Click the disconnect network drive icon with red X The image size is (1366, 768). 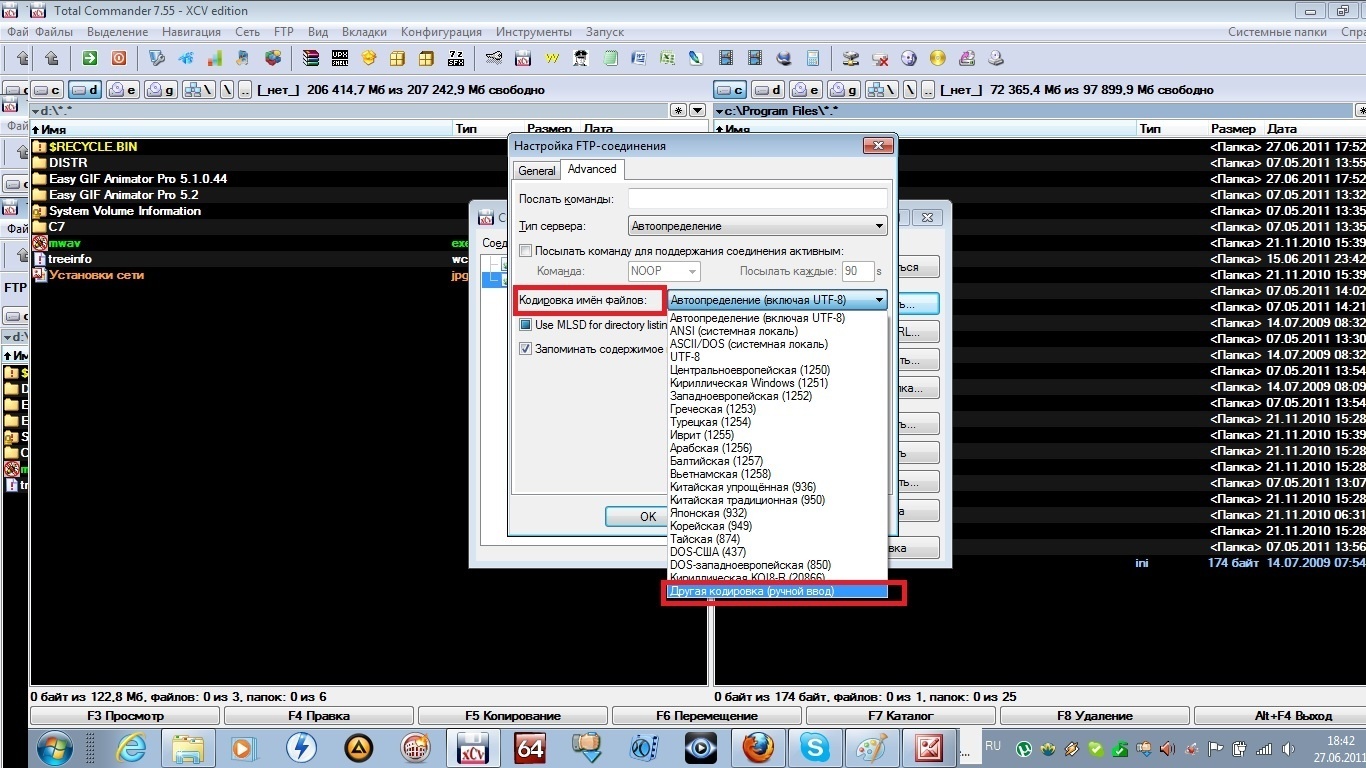click(880, 58)
